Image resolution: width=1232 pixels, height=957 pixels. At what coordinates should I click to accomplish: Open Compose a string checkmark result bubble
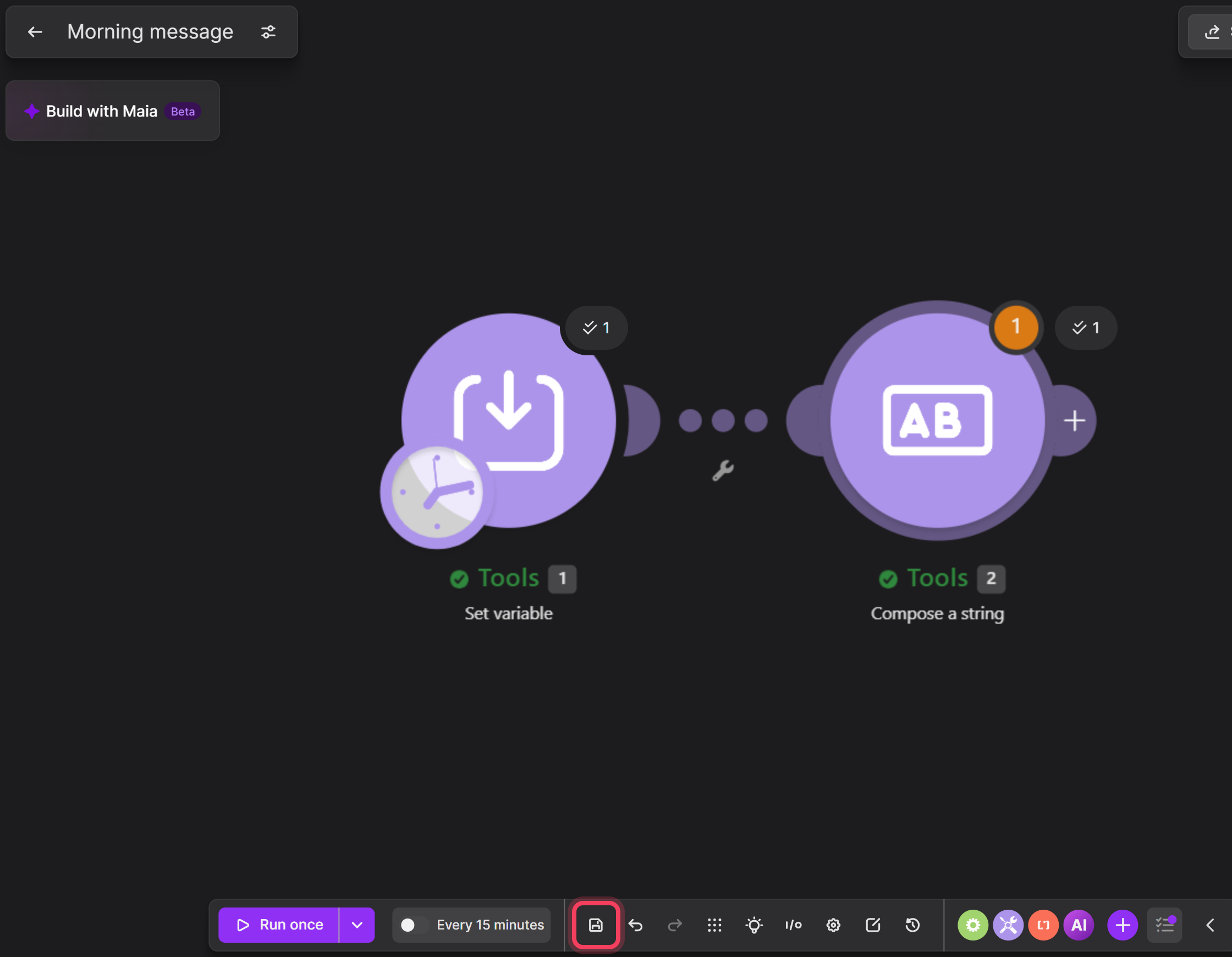pyautogui.click(x=1086, y=328)
